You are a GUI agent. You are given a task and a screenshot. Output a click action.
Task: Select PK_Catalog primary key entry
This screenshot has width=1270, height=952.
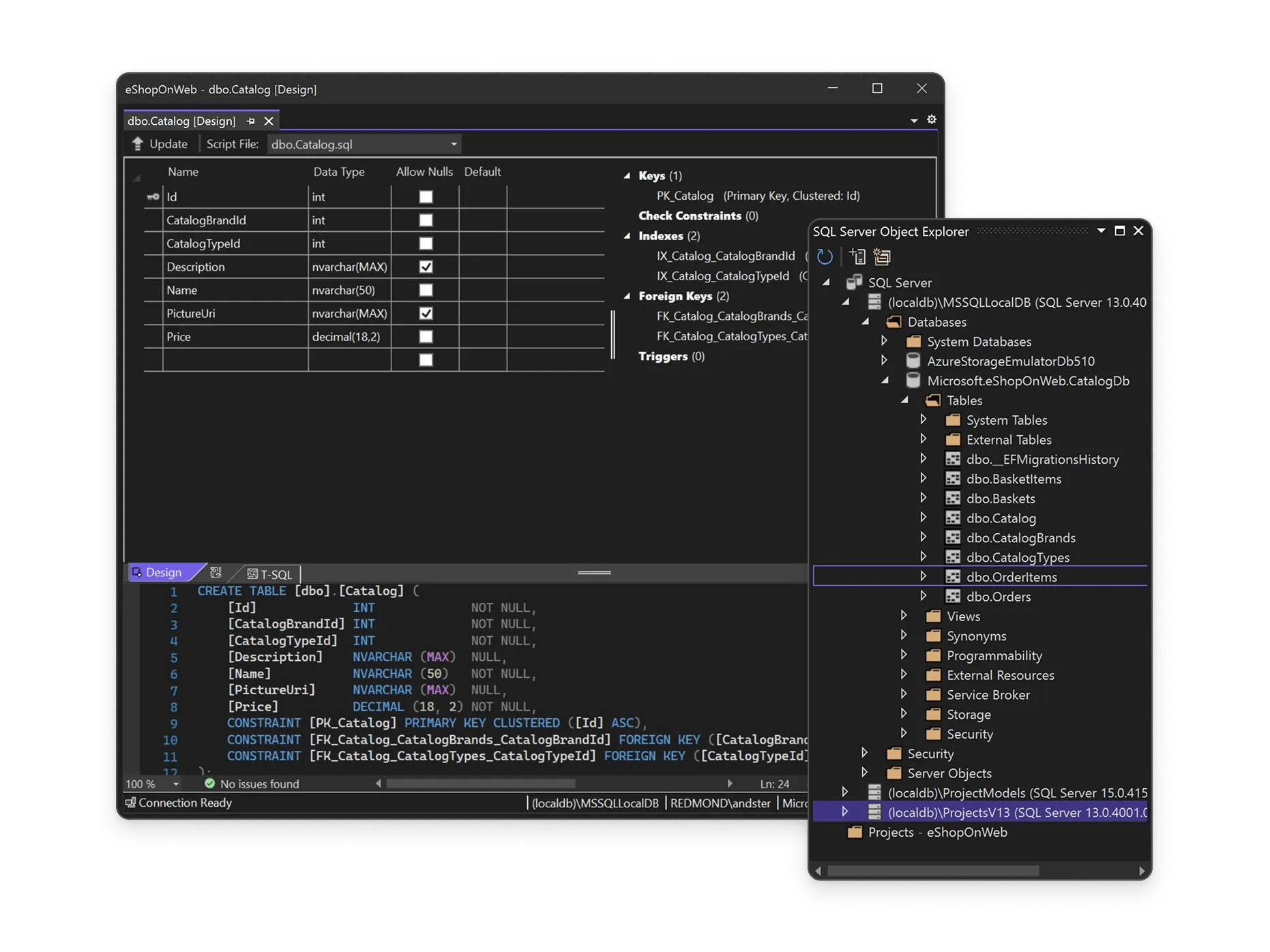pos(758,196)
